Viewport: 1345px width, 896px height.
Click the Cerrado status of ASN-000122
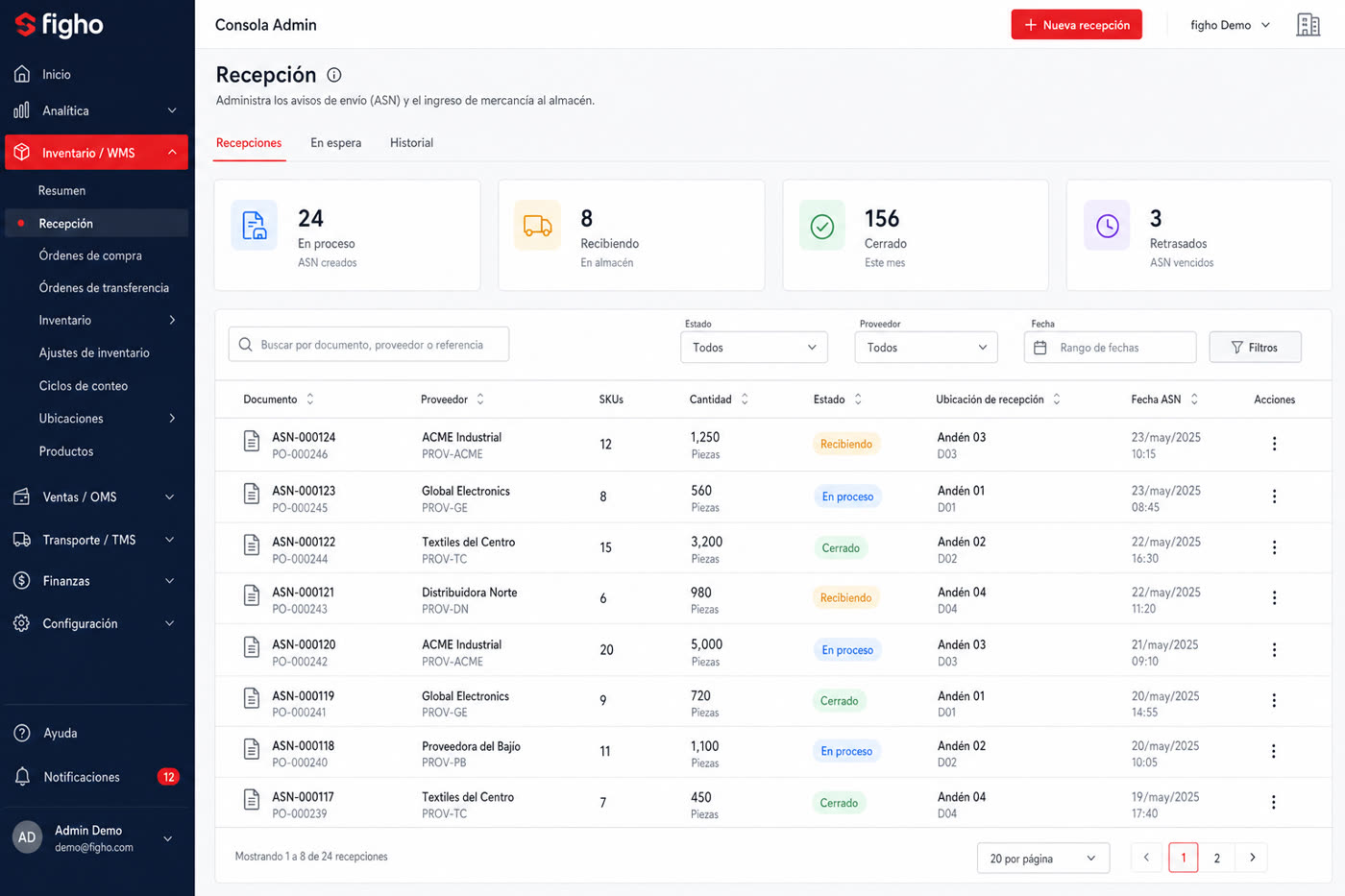coord(841,548)
